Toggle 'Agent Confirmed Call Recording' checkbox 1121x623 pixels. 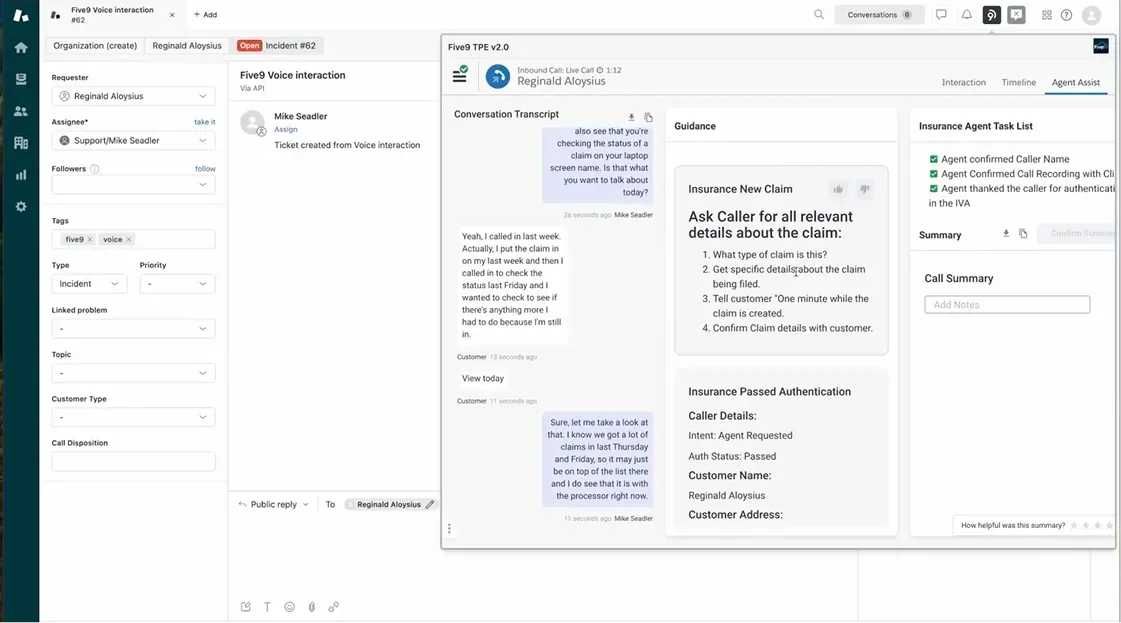(x=934, y=174)
